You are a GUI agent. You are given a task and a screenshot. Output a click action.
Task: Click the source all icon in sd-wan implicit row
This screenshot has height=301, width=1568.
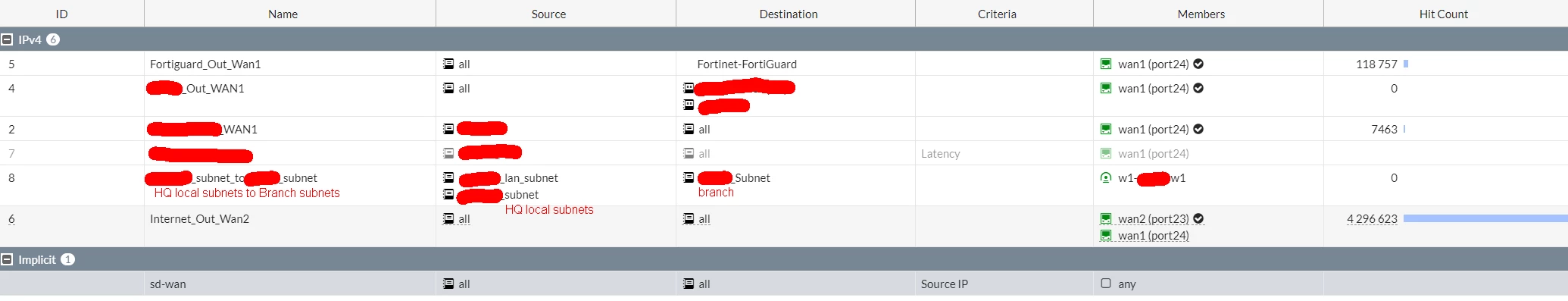coord(448,284)
